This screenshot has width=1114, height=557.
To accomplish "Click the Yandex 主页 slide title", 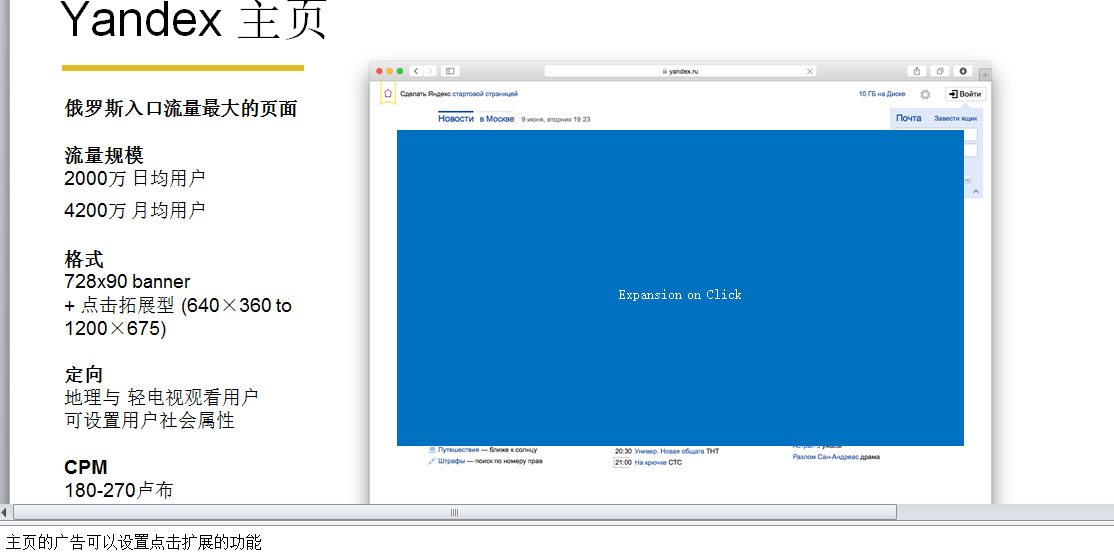I will (x=194, y=20).
